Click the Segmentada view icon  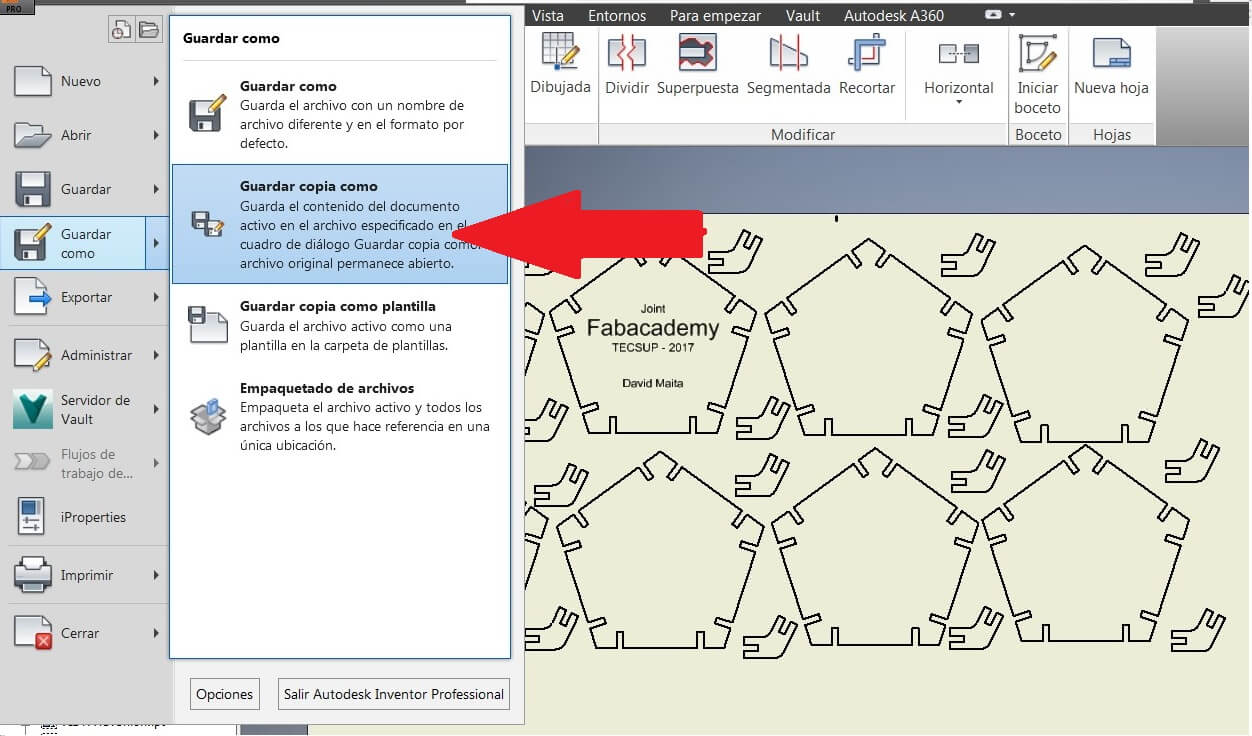(788, 52)
